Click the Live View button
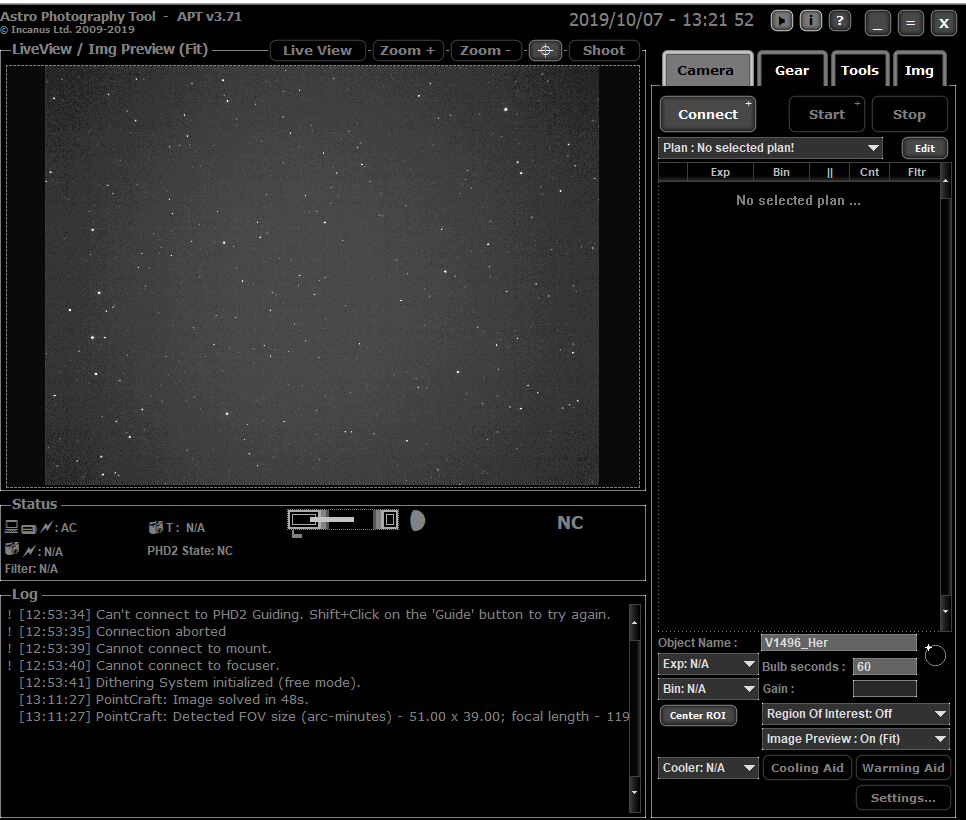The image size is (966, 820). pos(317,51)
